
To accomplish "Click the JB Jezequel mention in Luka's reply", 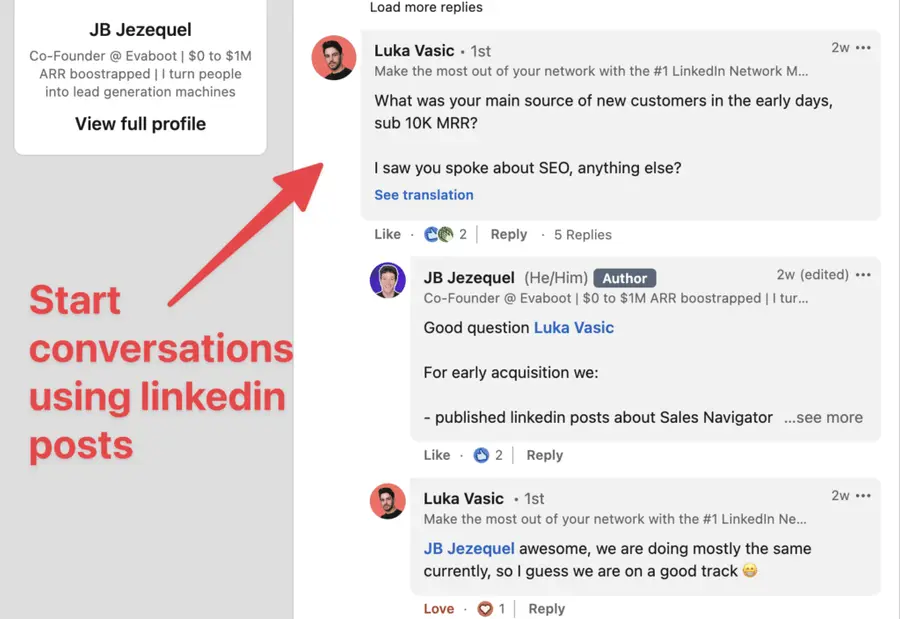I will 469,548.
